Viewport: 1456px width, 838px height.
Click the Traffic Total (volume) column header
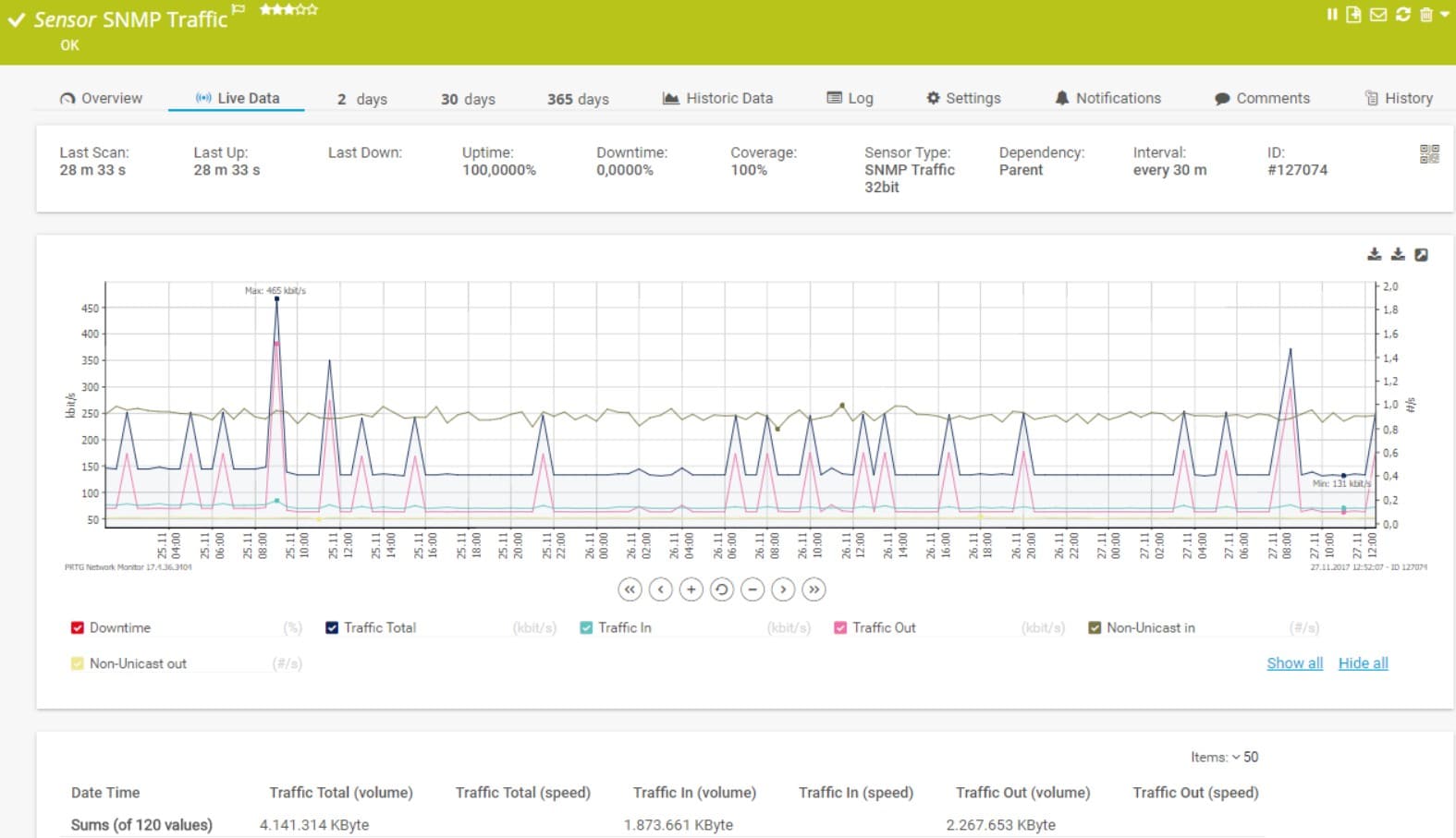tap(341, 793)
